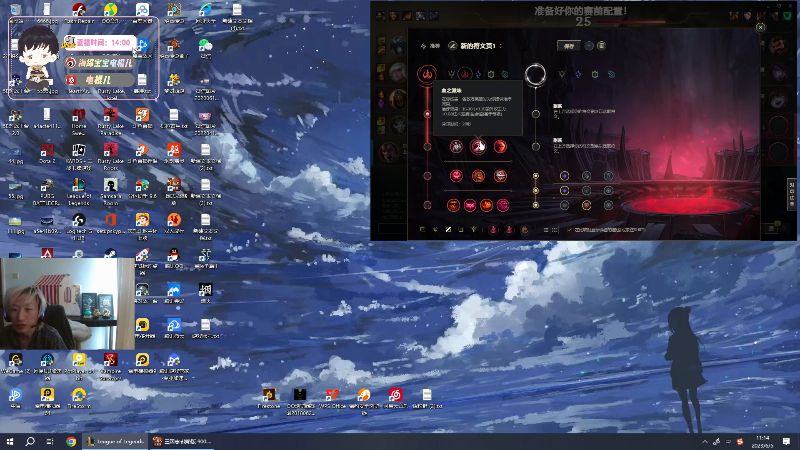Select the Dota 2 desktop shortcut

point(47,153)
